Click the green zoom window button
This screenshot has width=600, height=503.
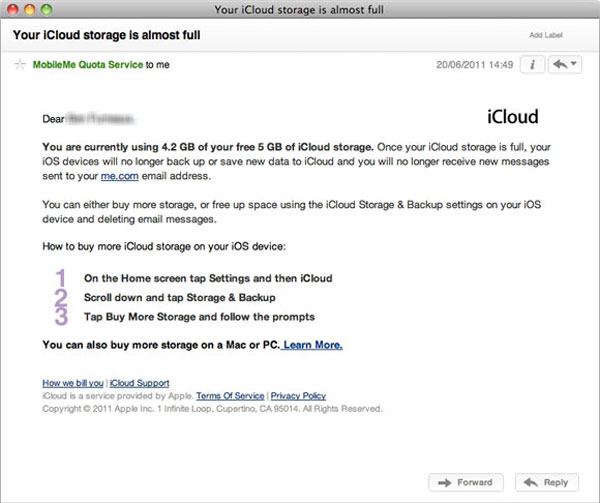(47, 9)
